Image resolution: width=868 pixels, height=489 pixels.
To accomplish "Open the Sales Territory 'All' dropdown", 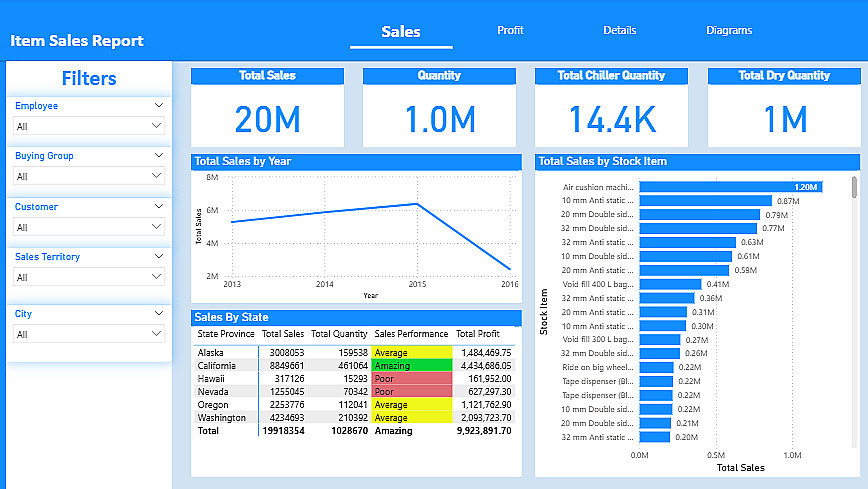I will click(89, 277).
